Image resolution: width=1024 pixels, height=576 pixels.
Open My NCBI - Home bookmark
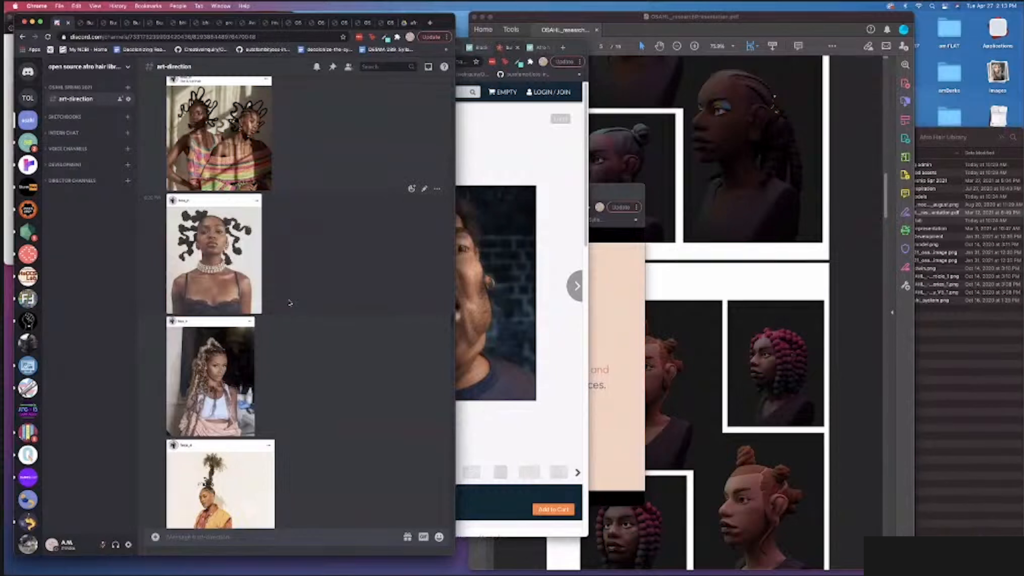83,50
